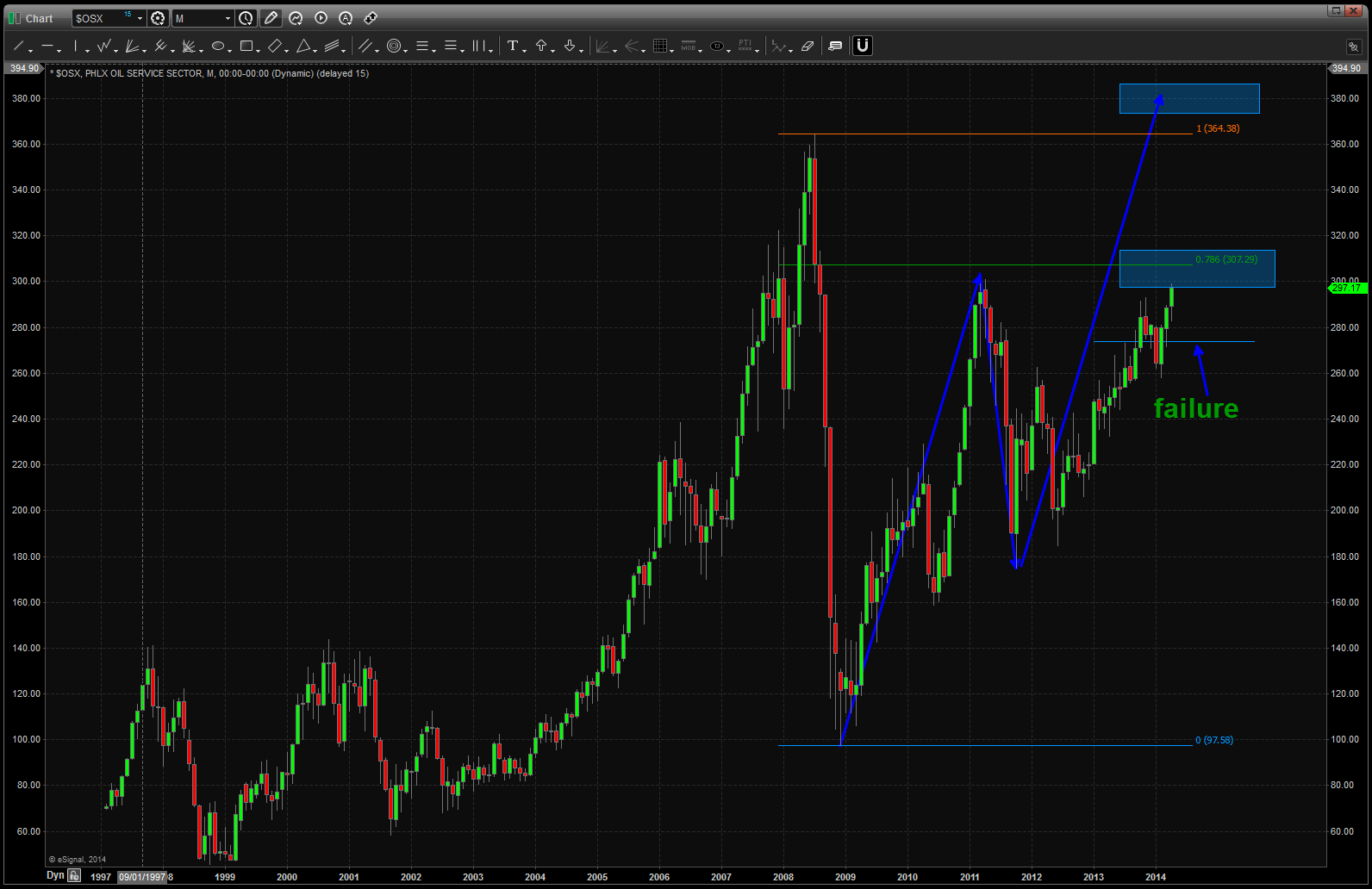Click the up arrow marker tool

541,46
